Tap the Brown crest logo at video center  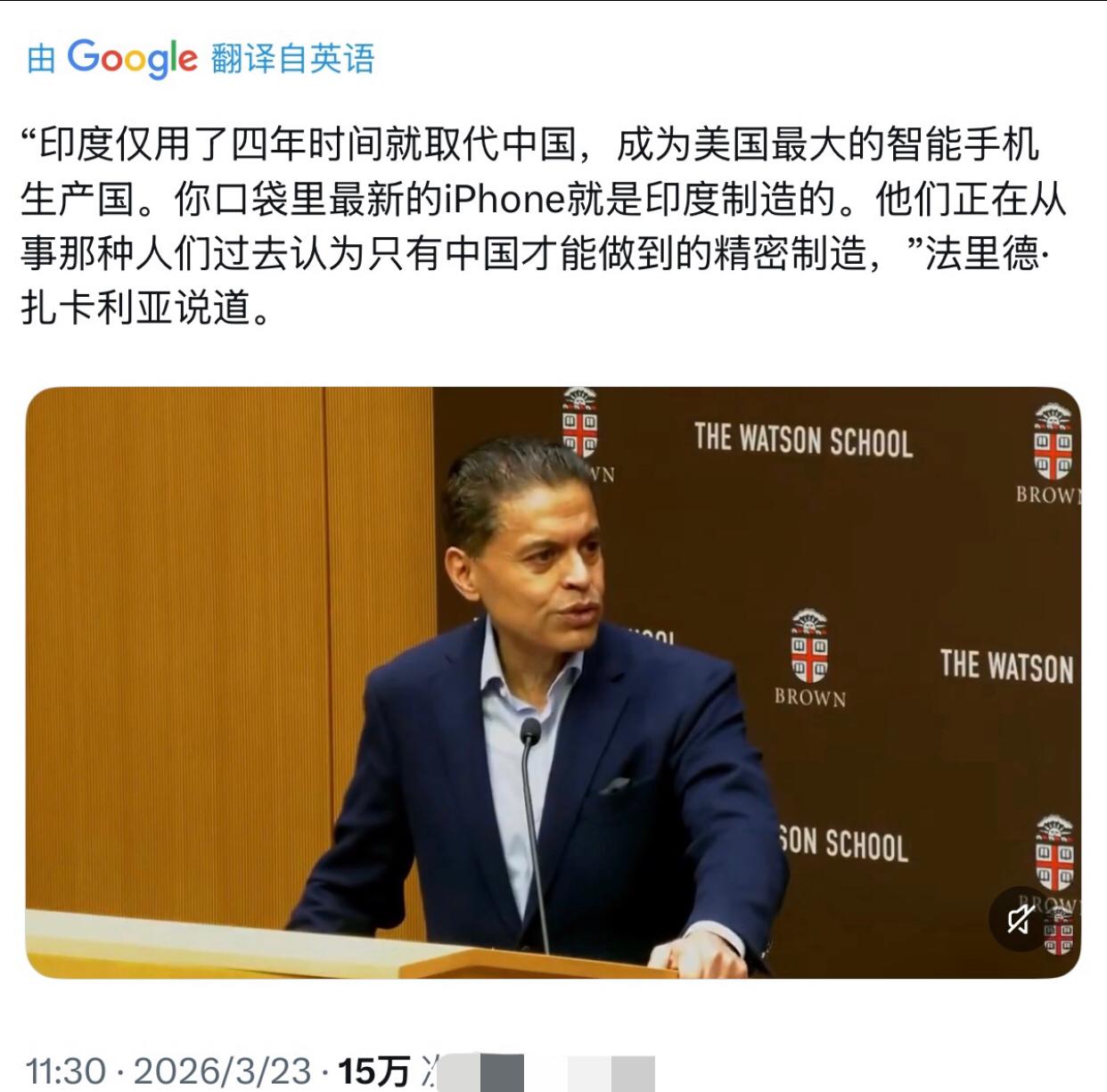[x=809, y=646]
